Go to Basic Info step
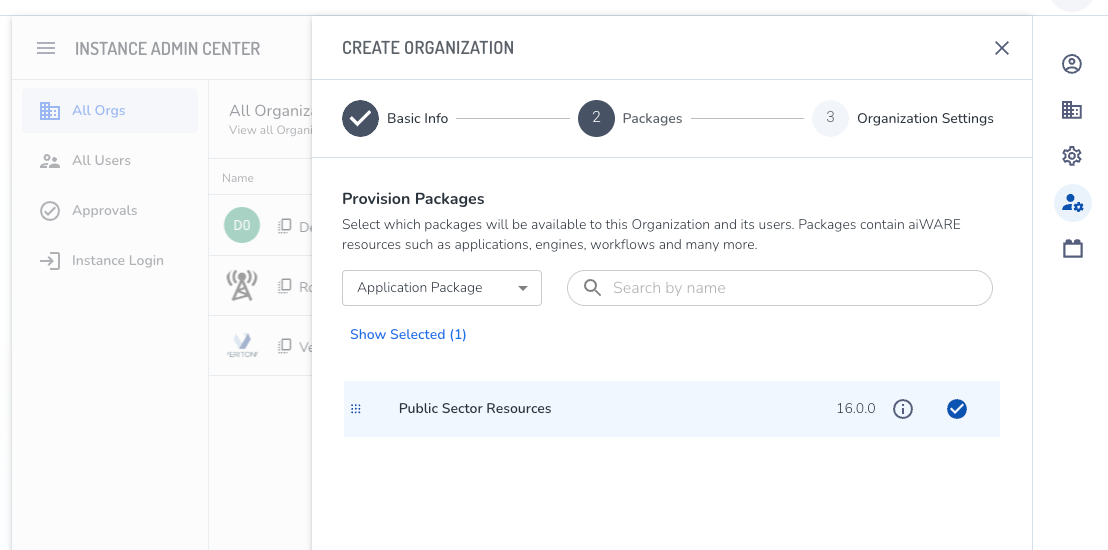This screenshot has width=1108, height=550. 395,118
